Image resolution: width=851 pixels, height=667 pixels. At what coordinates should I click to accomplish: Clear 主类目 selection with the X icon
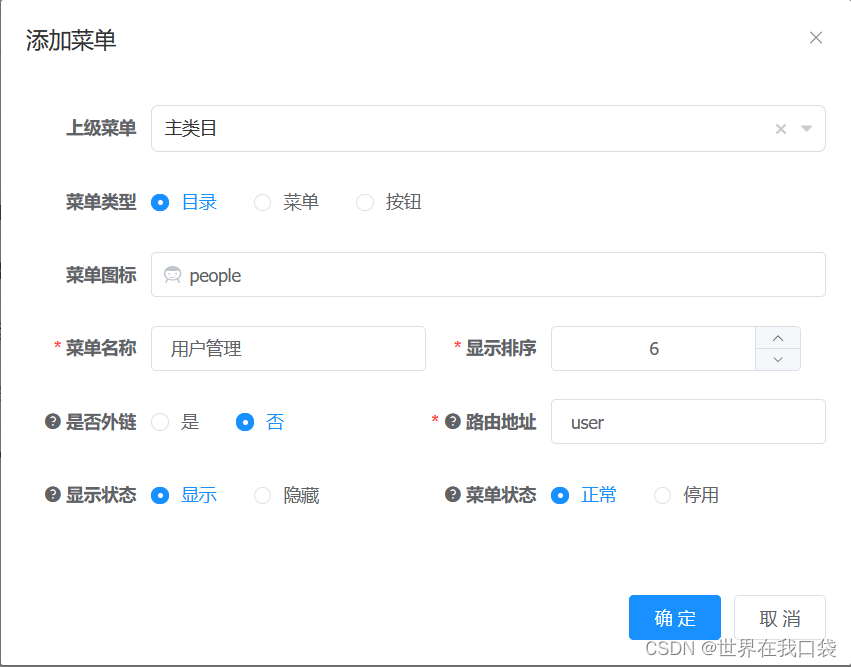(x=780, y=128)
